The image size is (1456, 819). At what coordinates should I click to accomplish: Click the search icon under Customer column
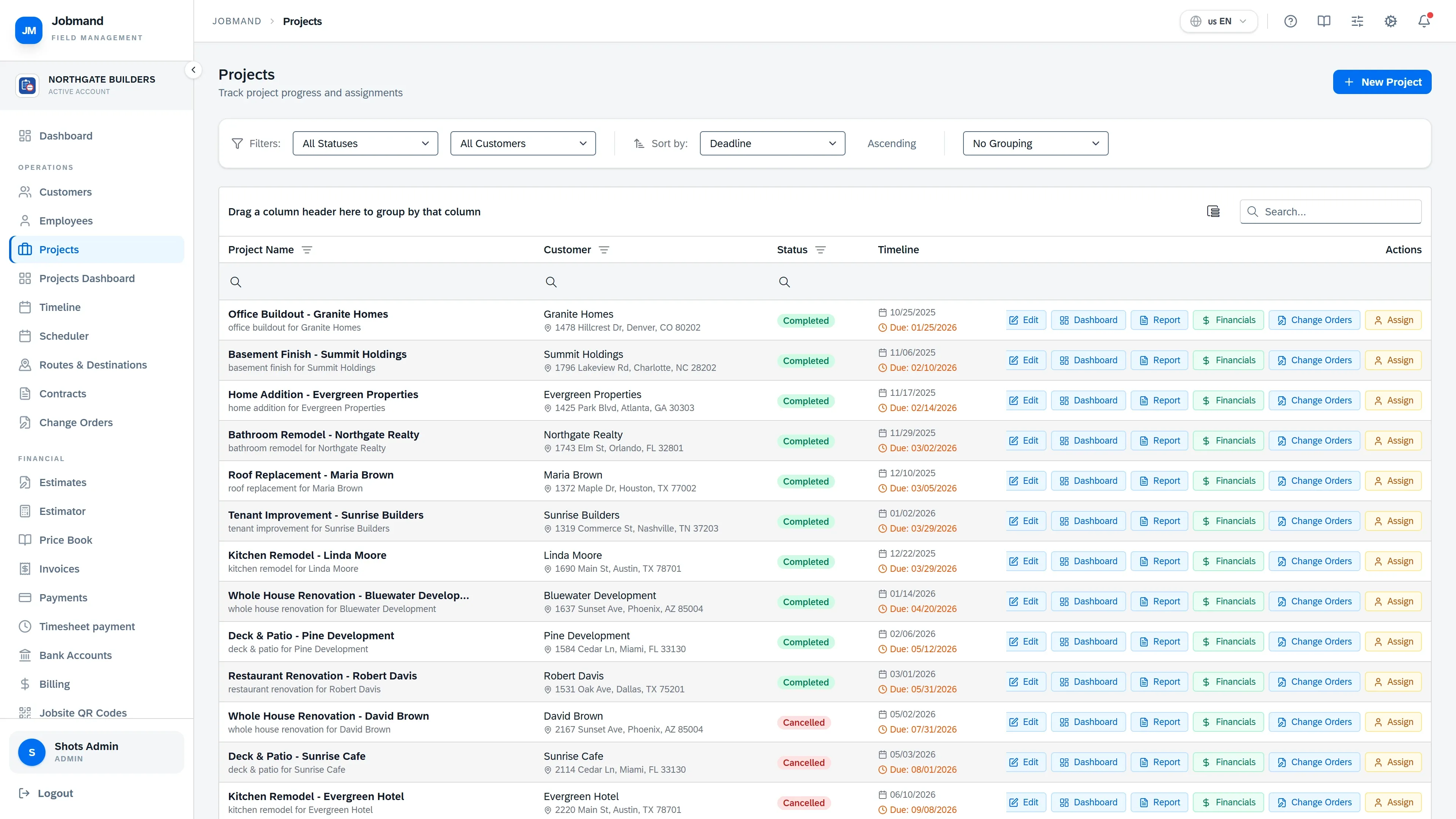(551, 282)
